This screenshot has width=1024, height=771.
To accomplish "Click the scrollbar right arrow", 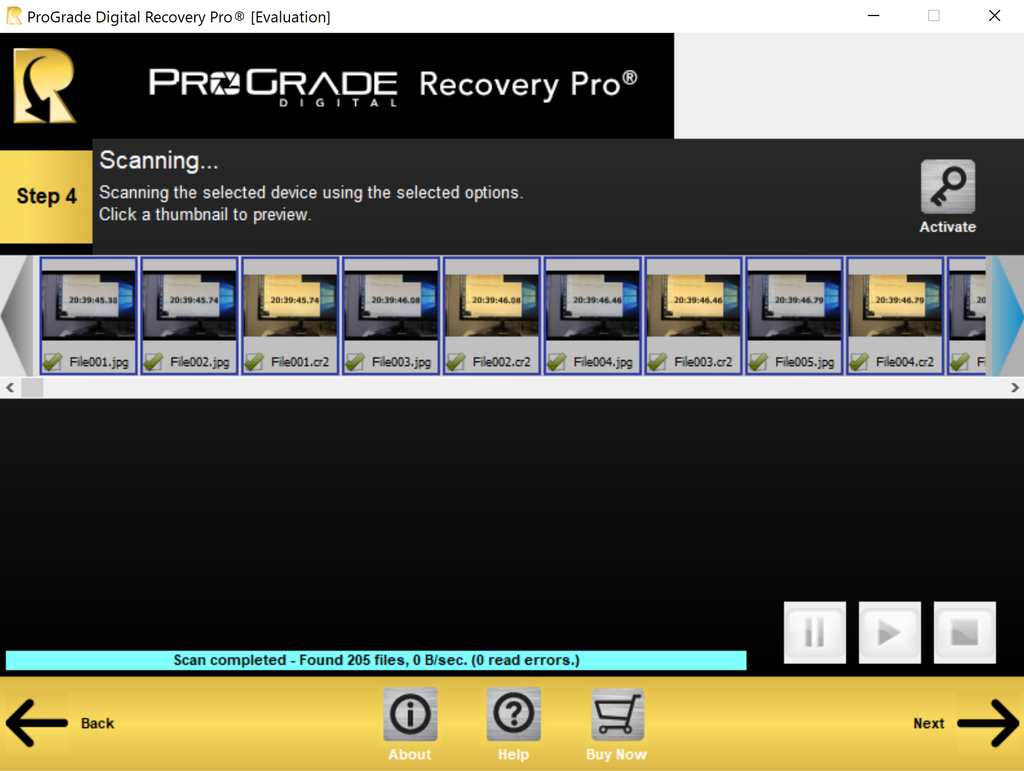I will (x=1014, y=387).
